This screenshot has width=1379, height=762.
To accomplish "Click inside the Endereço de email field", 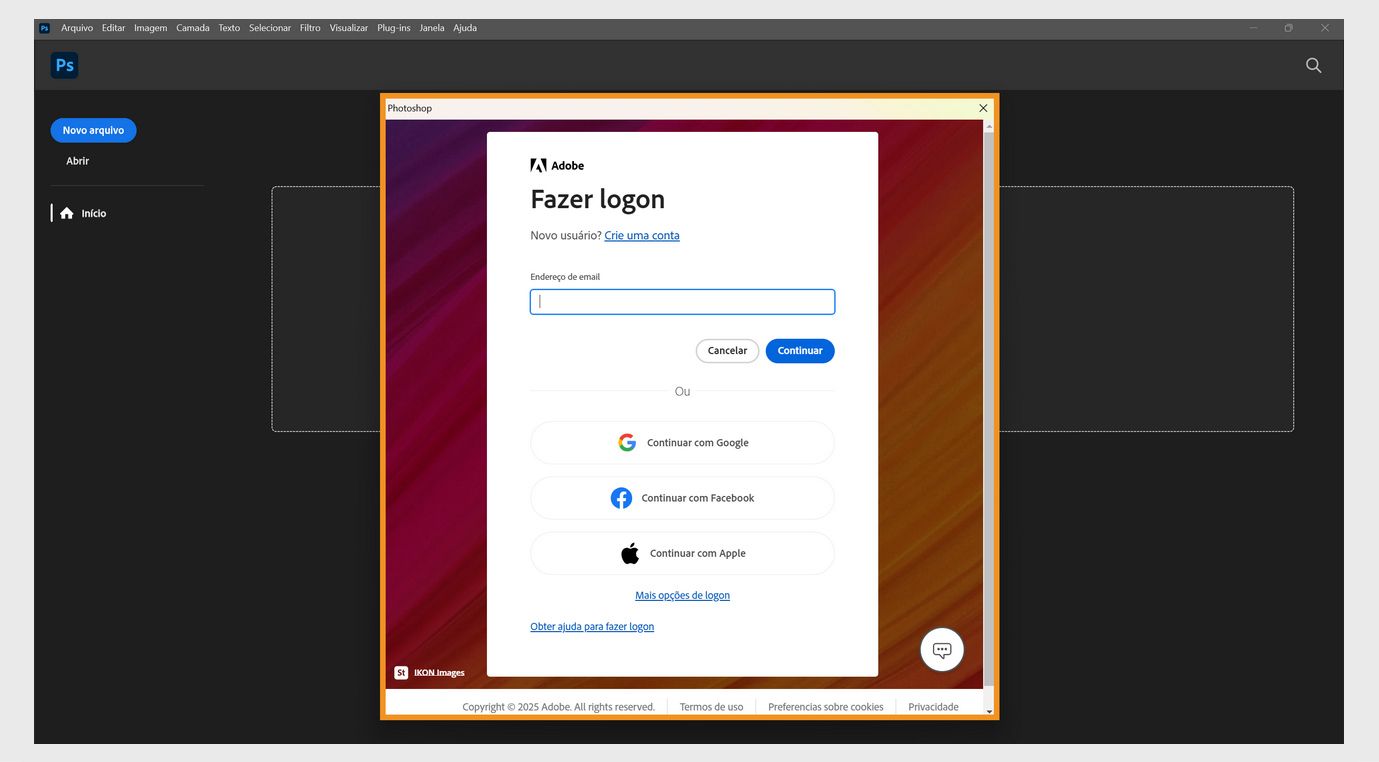I will pos(682,301).
